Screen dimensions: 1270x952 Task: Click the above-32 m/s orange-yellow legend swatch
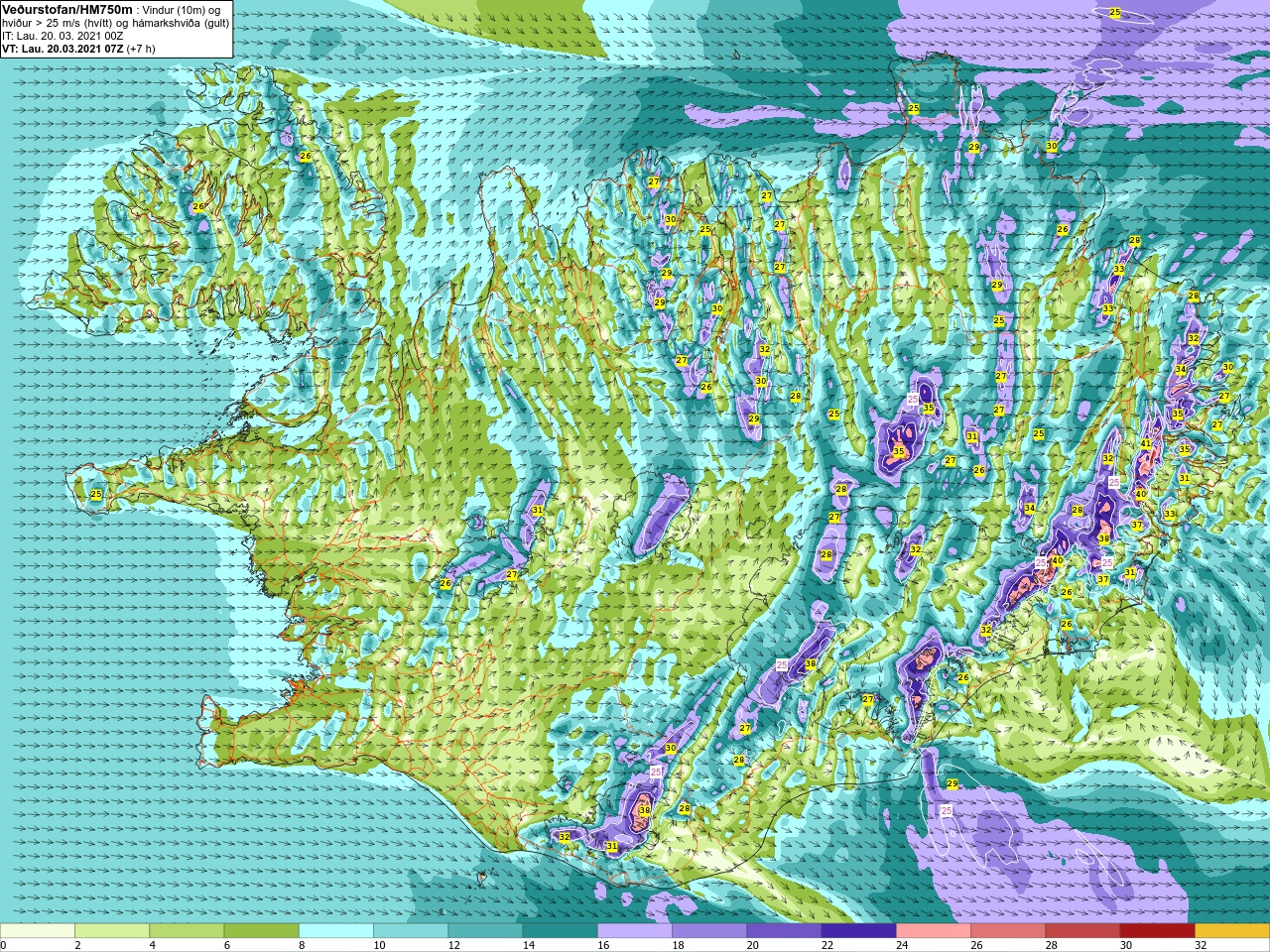click(1232, 931)
